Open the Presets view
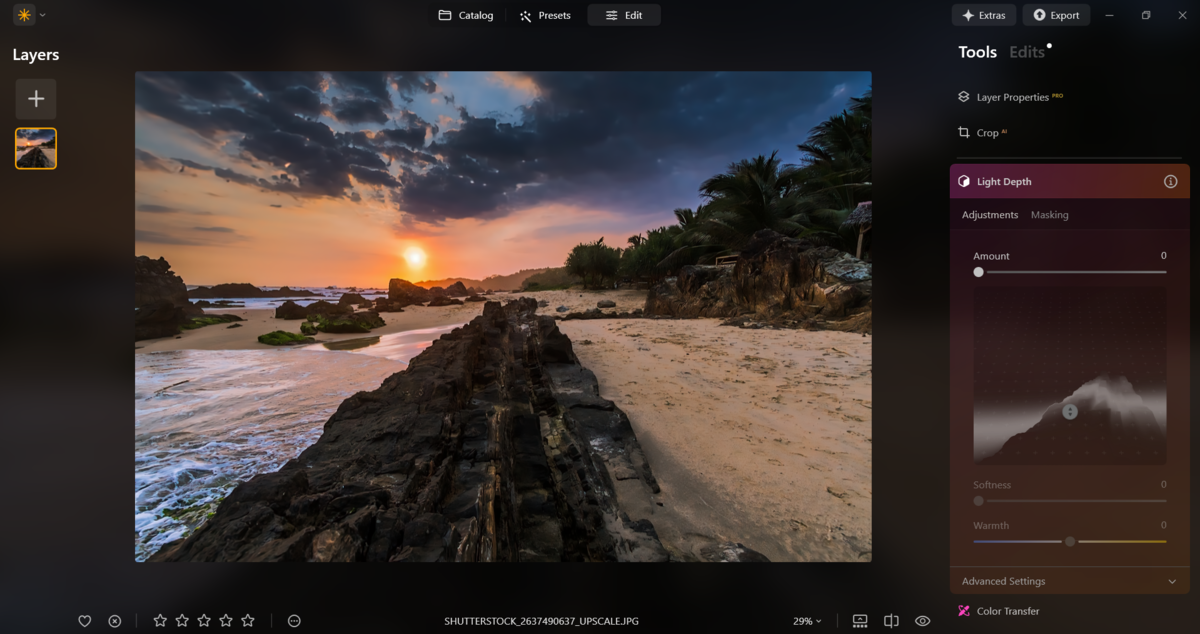 pos(545,15)
